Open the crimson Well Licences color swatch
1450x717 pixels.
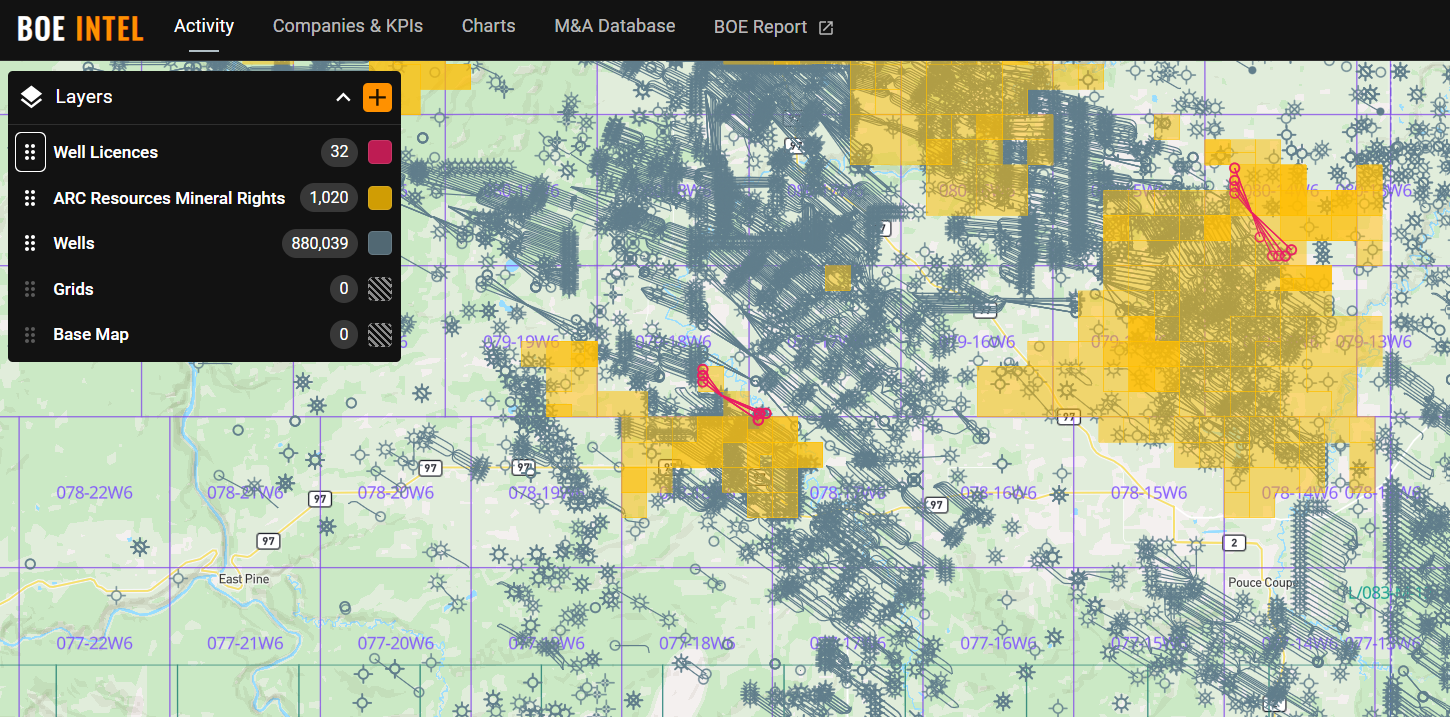[380, 152]
